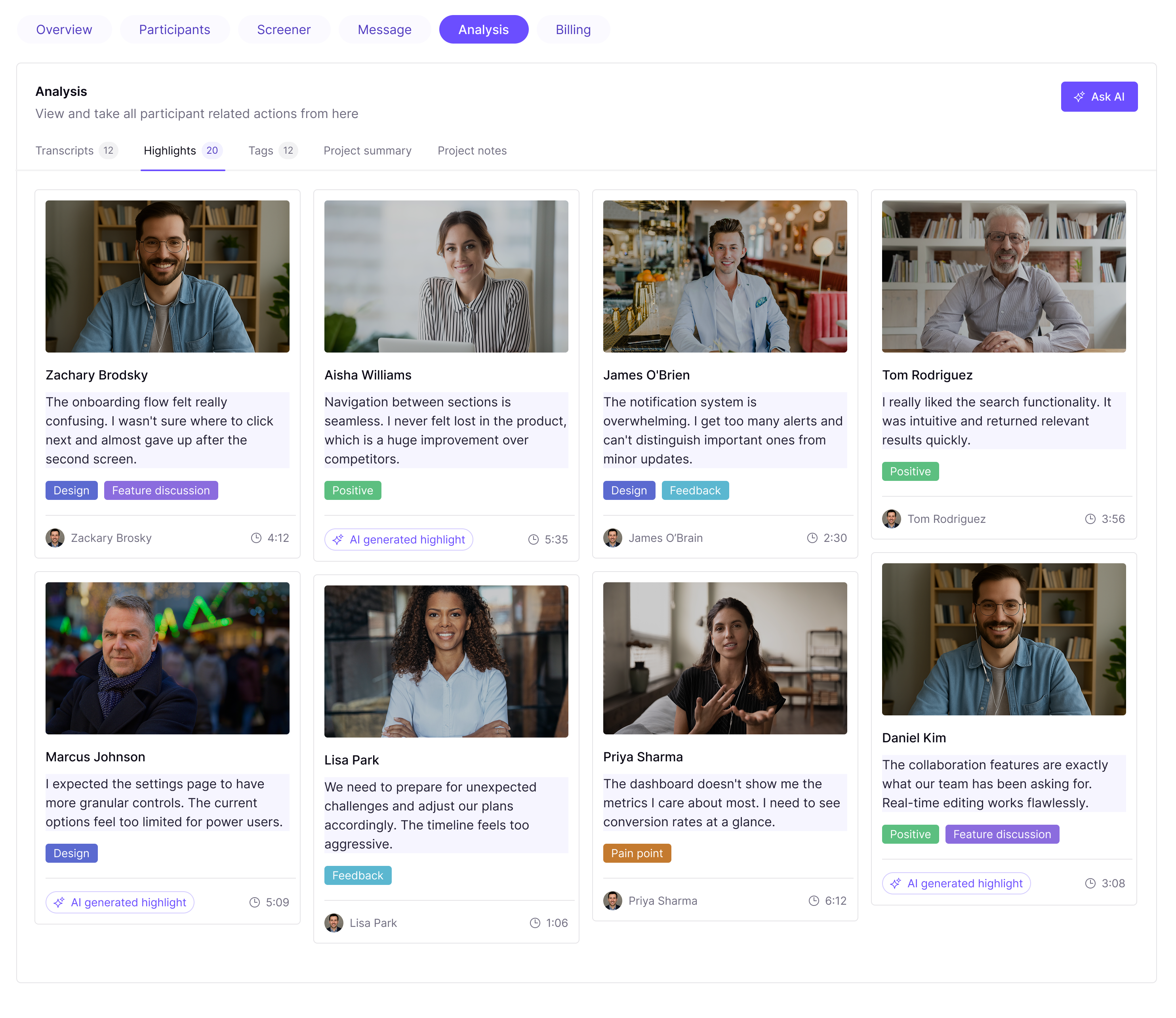Screen dimensions: 1176x1018
Task: Open the Billing section
Action: pyautogui.click(x=573, y=30)
